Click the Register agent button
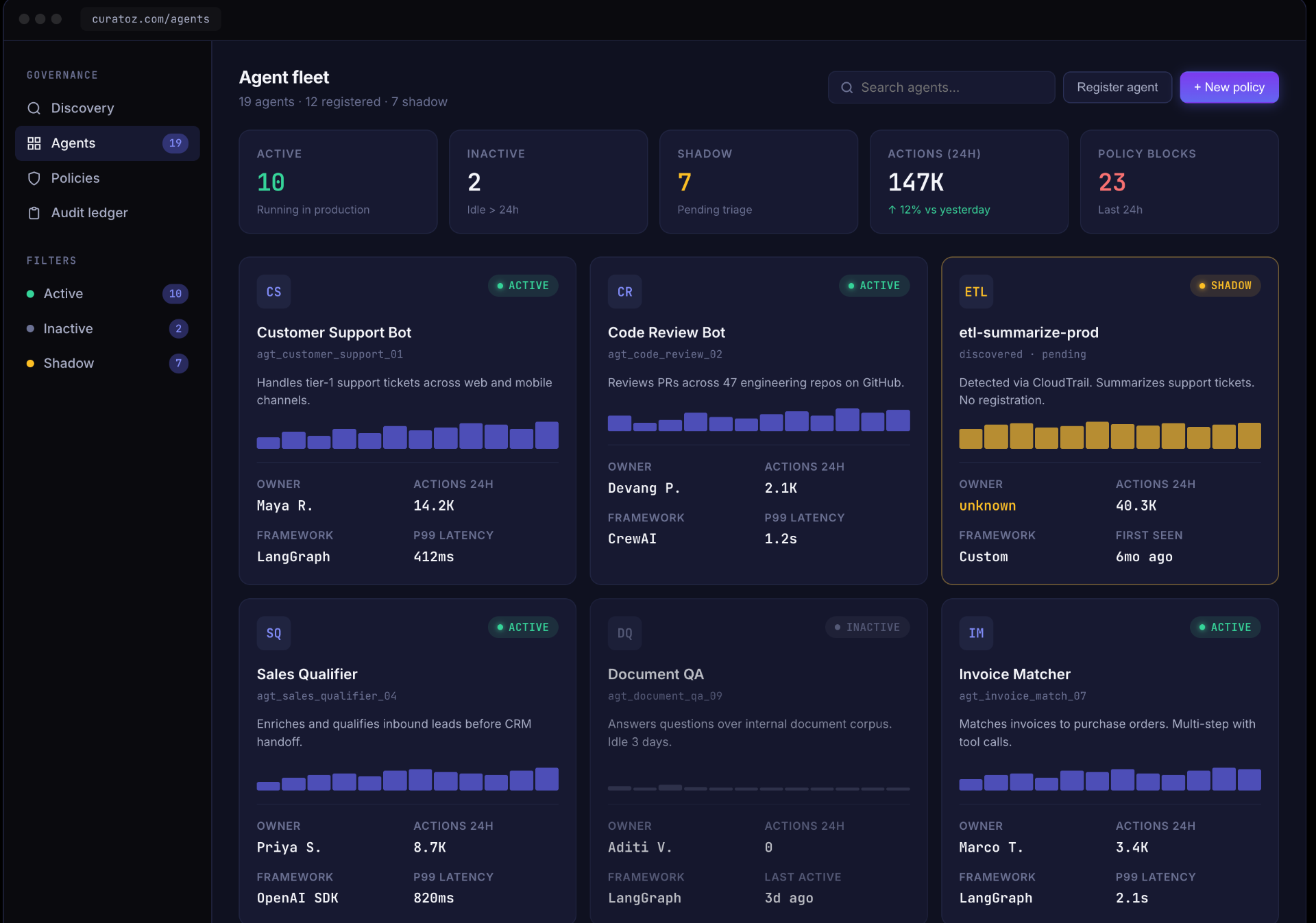This screenshot has height=923, width=1316. point(1117,88)
